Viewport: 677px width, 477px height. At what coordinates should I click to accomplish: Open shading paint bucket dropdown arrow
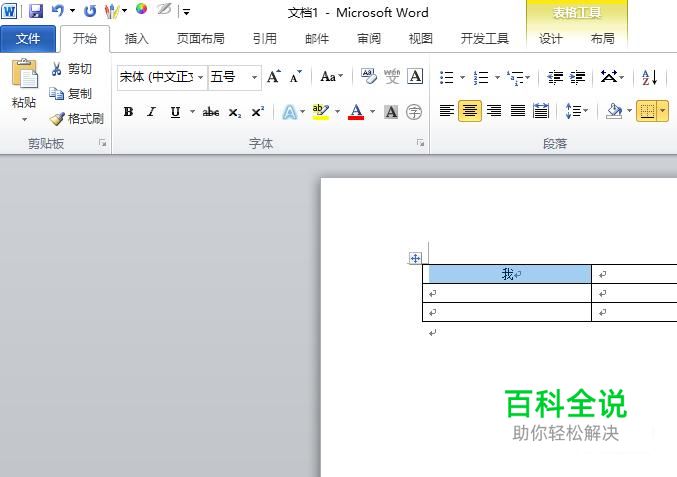click(x=629, y=111)
